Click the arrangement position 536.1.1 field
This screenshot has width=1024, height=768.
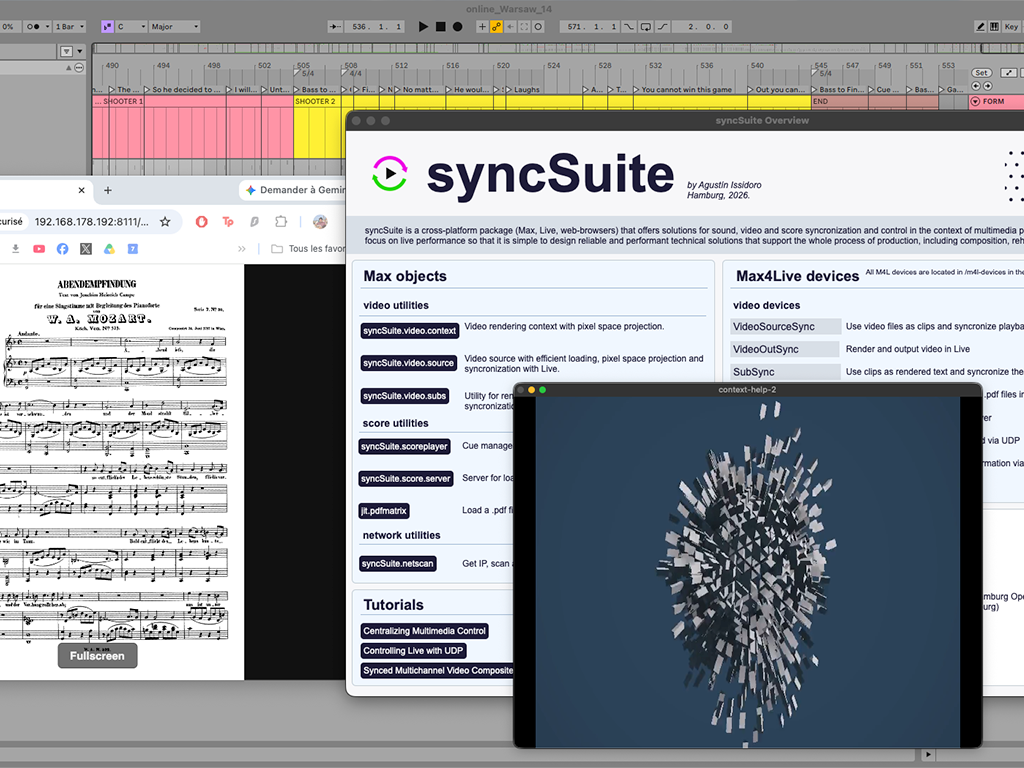(375, 27)
